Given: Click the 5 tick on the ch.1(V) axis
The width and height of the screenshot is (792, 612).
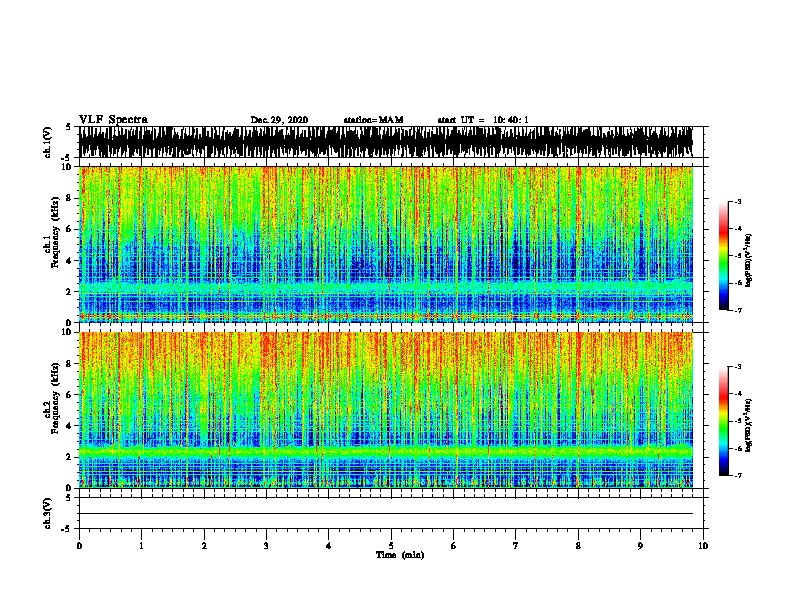Looking at the screenshot, I should (68, 127).
